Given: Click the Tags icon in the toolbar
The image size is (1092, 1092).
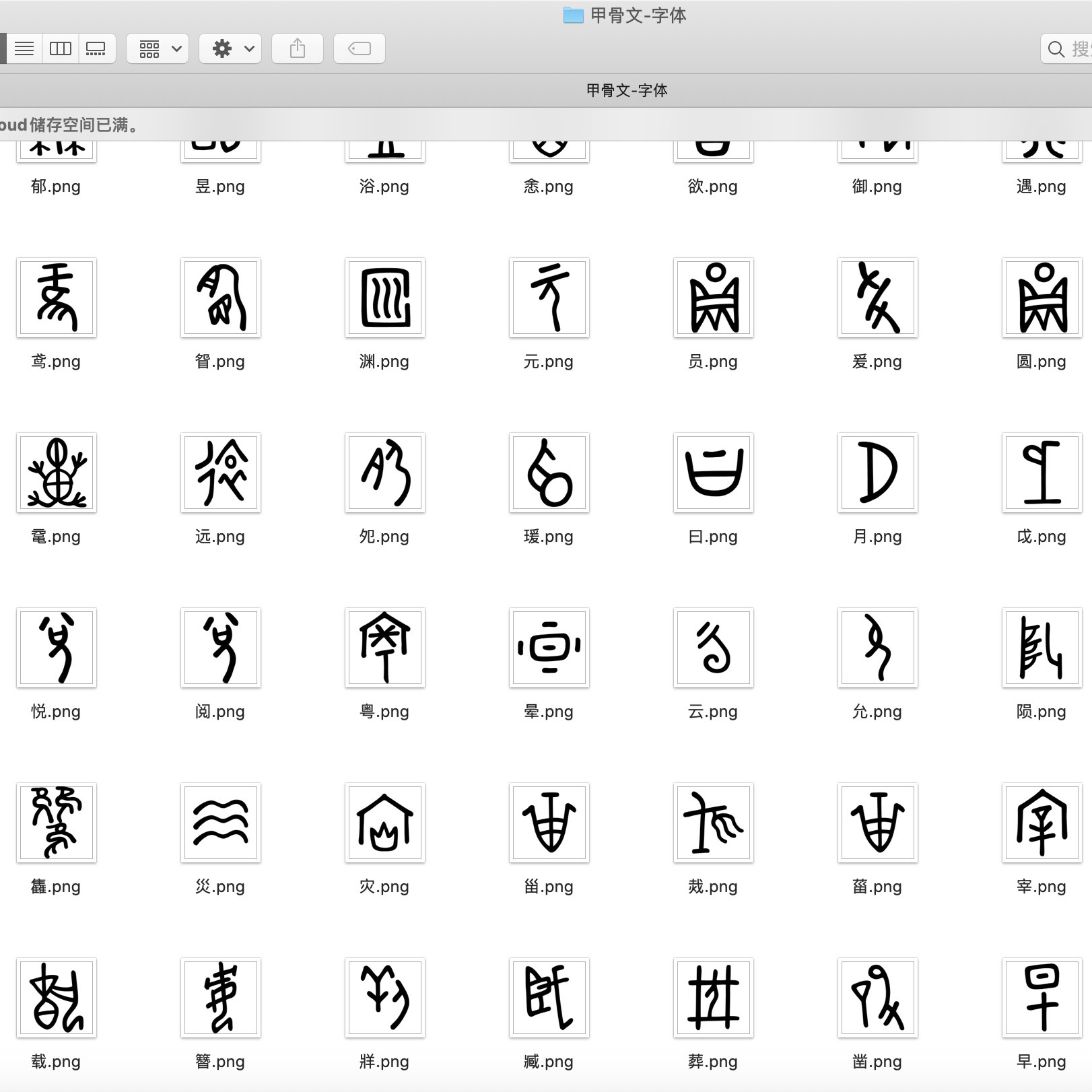Looking at the screenshot, I should (x=360, y=48).
